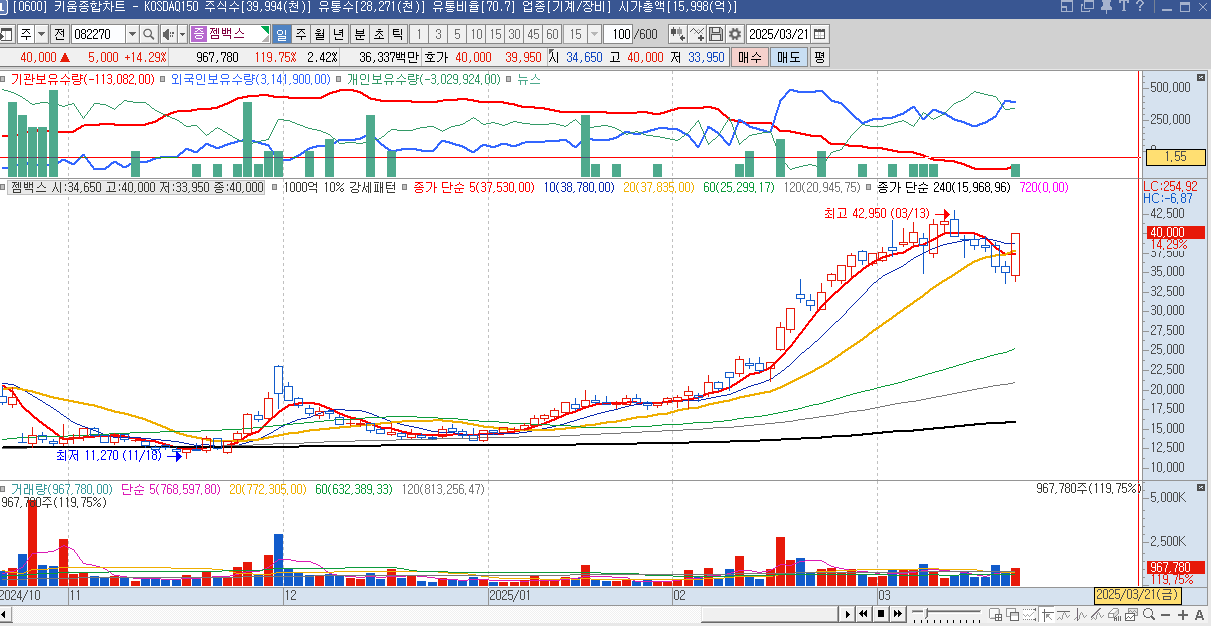1211x626 pixels.
Task: Select the 년 (yearly) period toggle
Action: pos(337,34)
